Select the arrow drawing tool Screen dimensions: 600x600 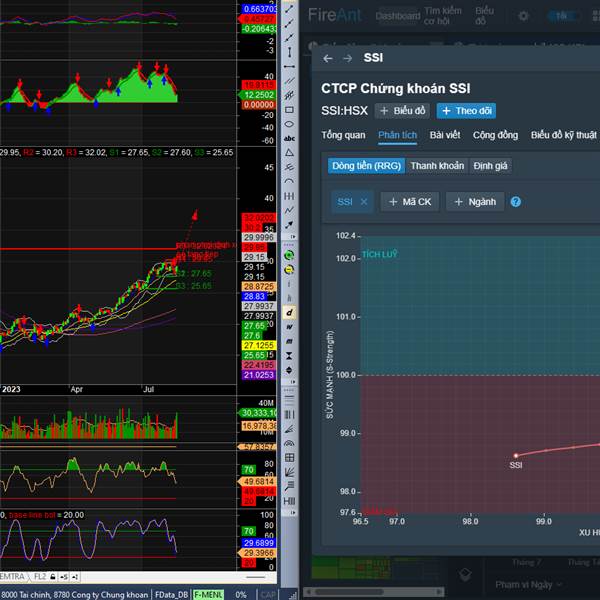click(x=289, y=225)
